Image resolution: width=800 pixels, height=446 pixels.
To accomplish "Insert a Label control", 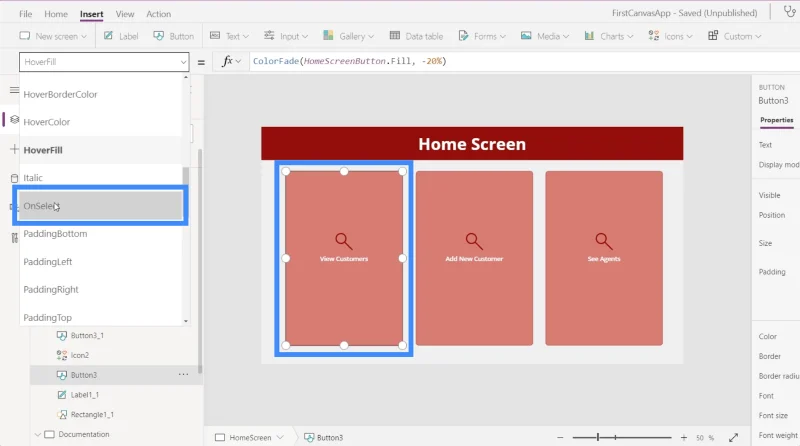I will (121, 36).
